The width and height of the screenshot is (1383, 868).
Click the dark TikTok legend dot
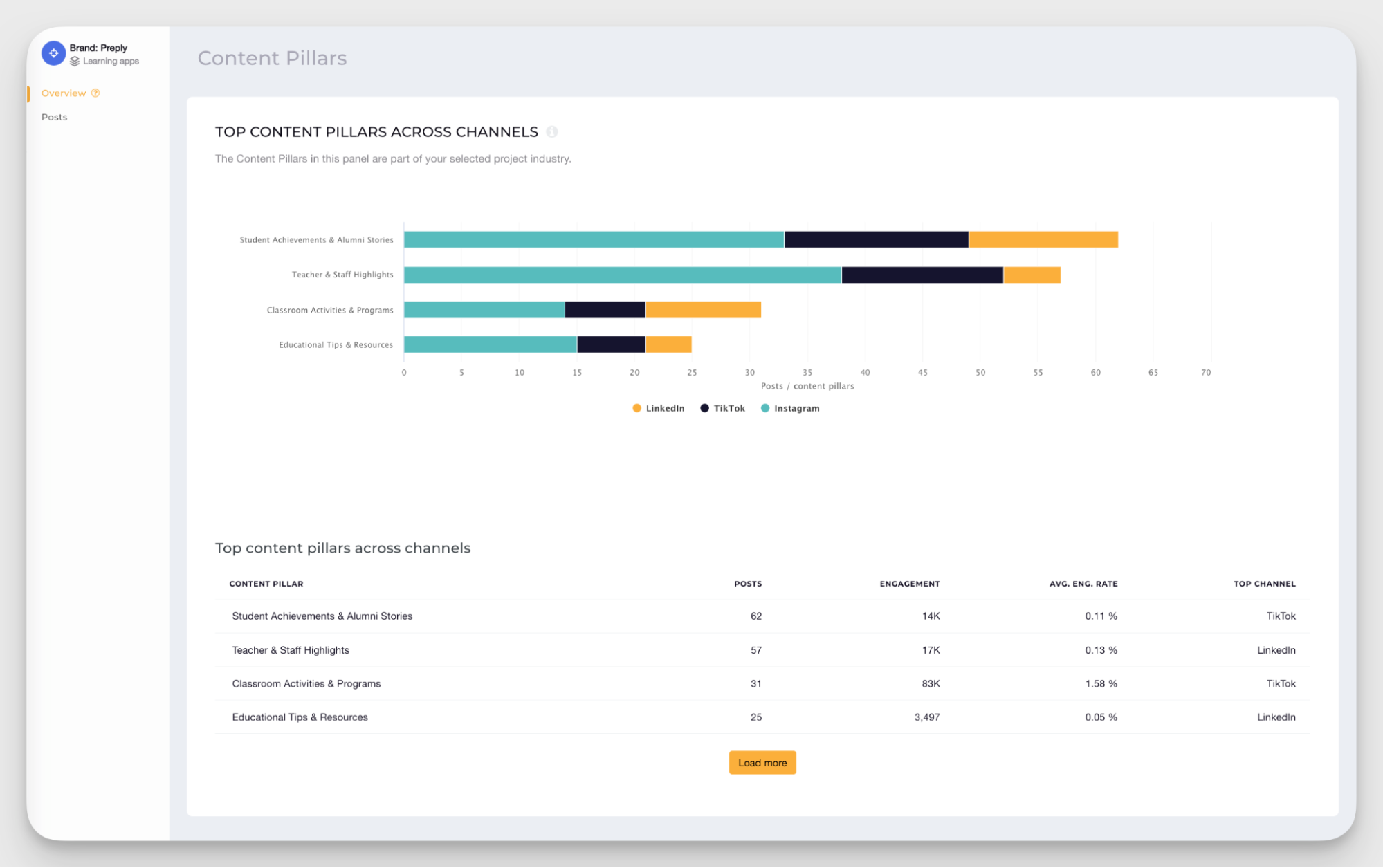pyautogui.click(x=704, y=408)
